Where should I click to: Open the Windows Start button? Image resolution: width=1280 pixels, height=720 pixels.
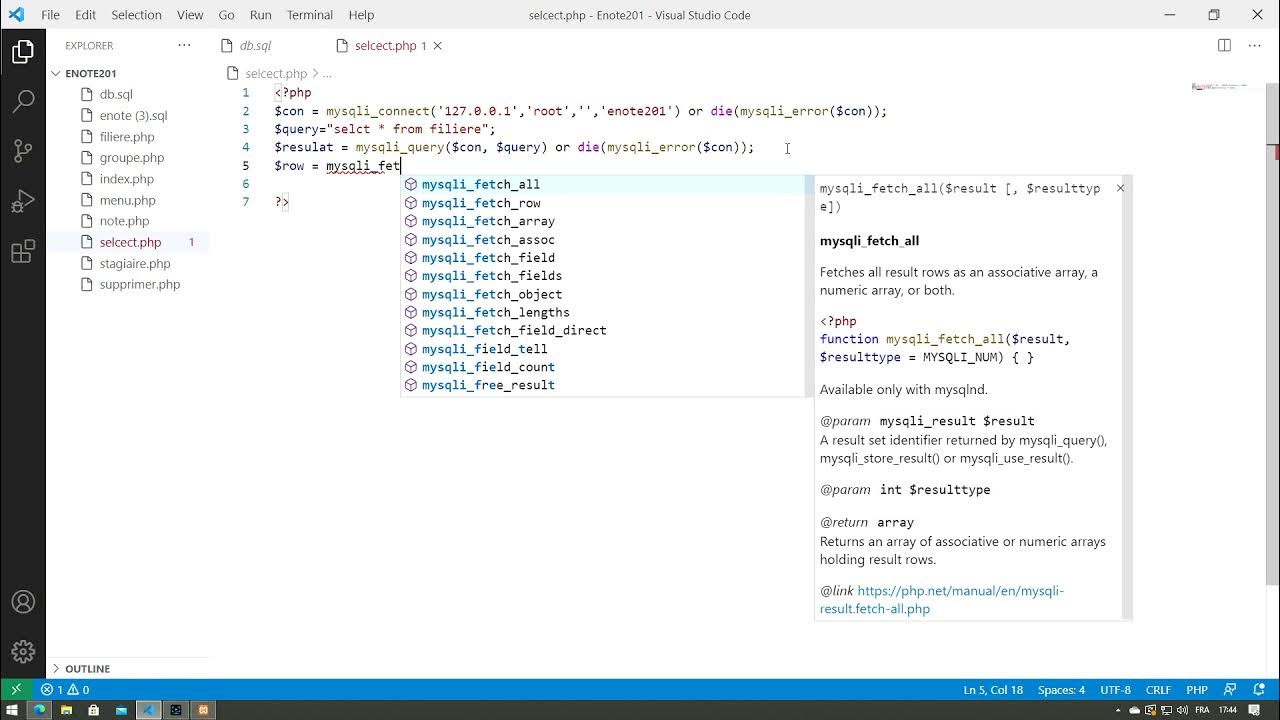pyautogui.click(x=12, y=710)
